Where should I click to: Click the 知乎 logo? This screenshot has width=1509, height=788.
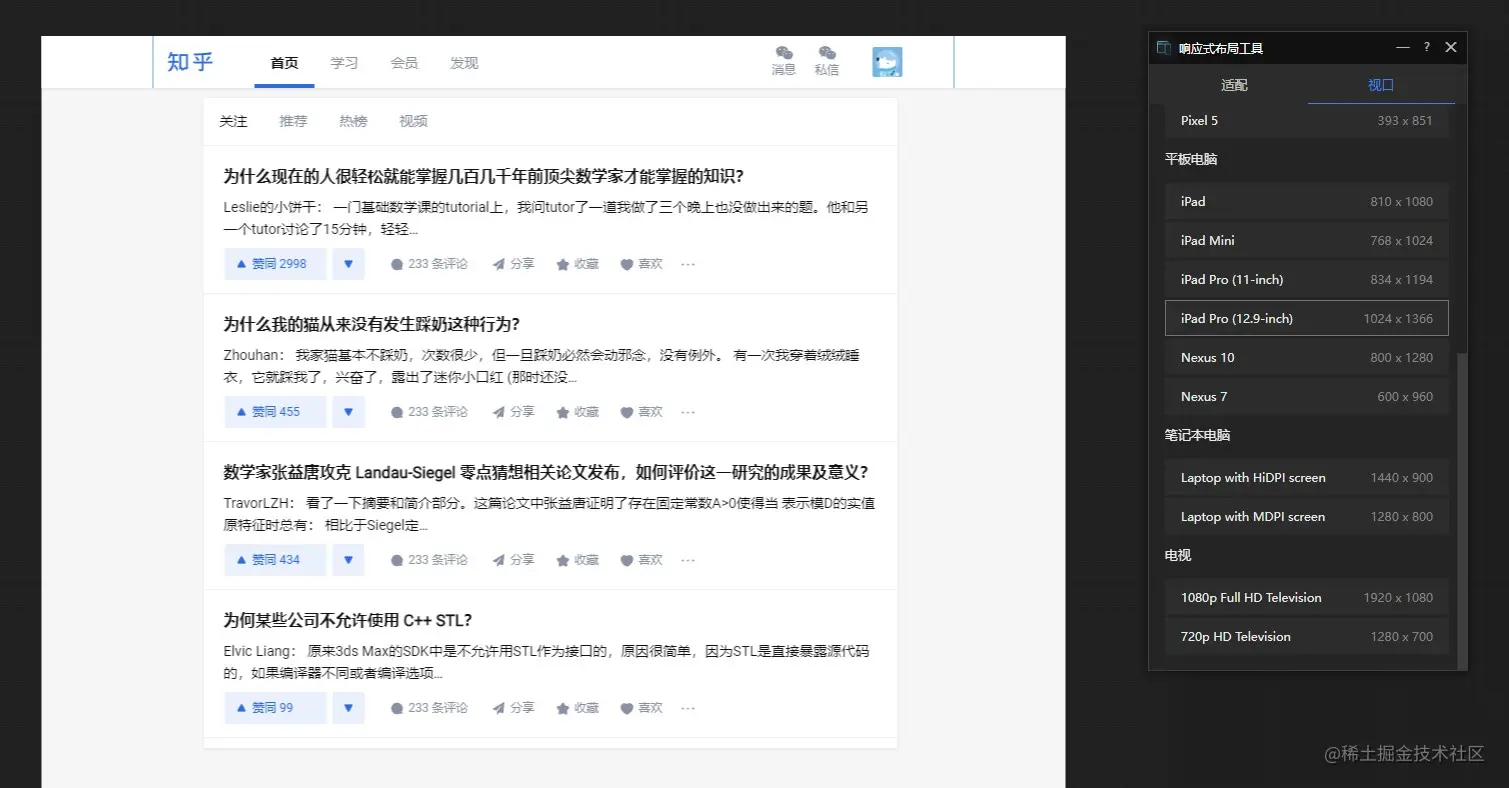click(x=190, y=62)
